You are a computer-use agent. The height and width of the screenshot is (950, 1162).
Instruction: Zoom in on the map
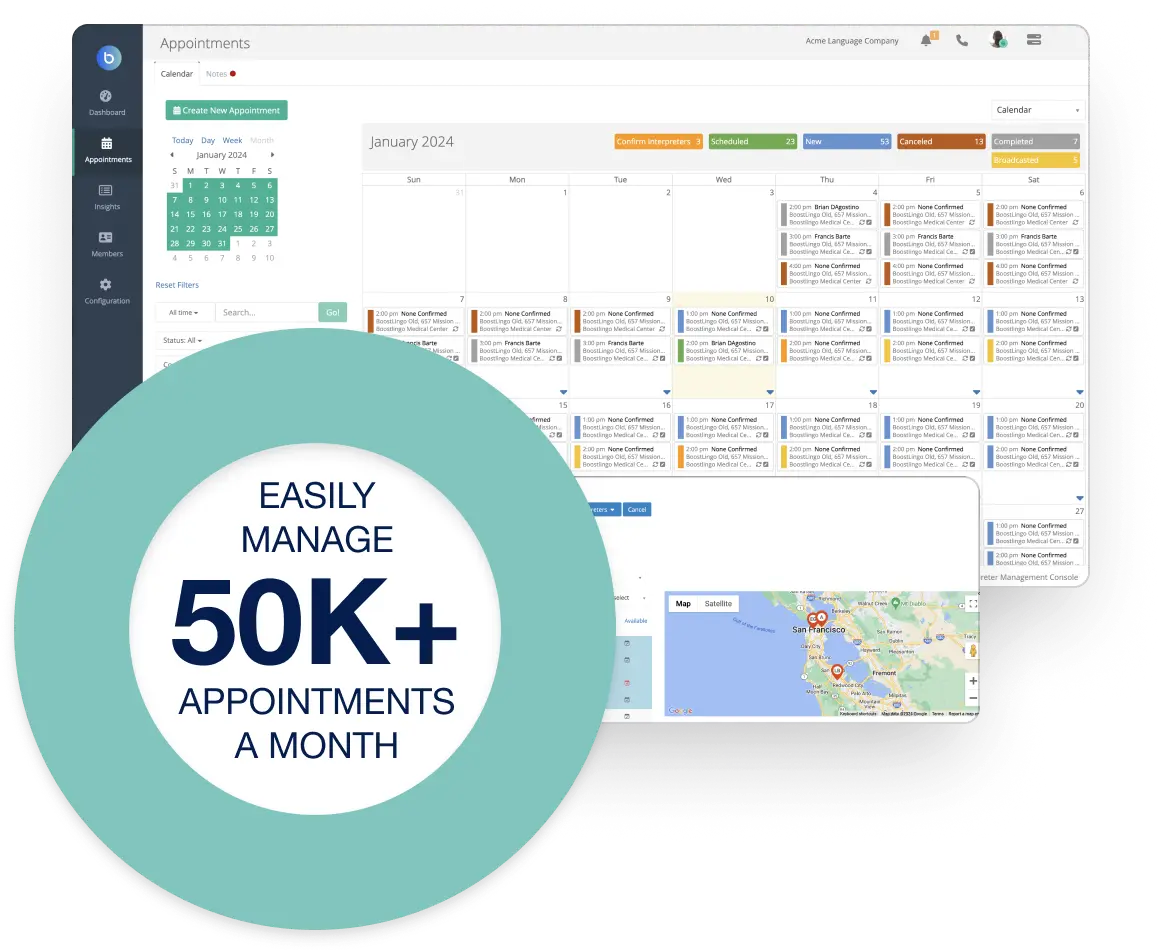(973, 680)
